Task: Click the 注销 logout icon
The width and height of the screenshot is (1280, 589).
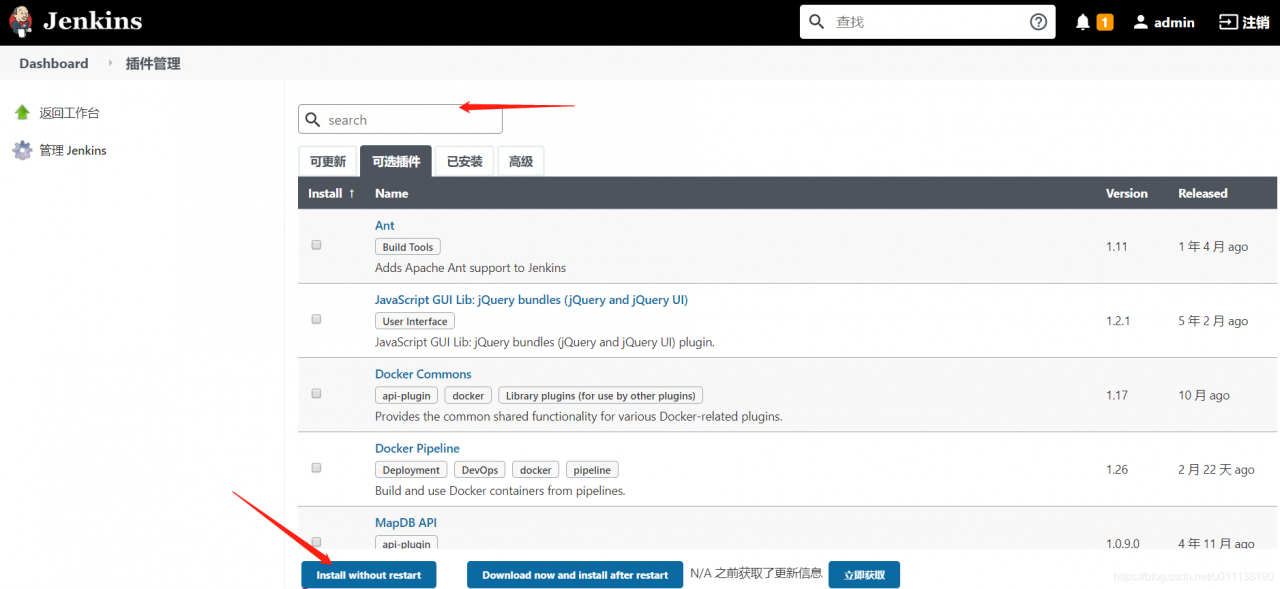Action: click(x=1228, y=22)
